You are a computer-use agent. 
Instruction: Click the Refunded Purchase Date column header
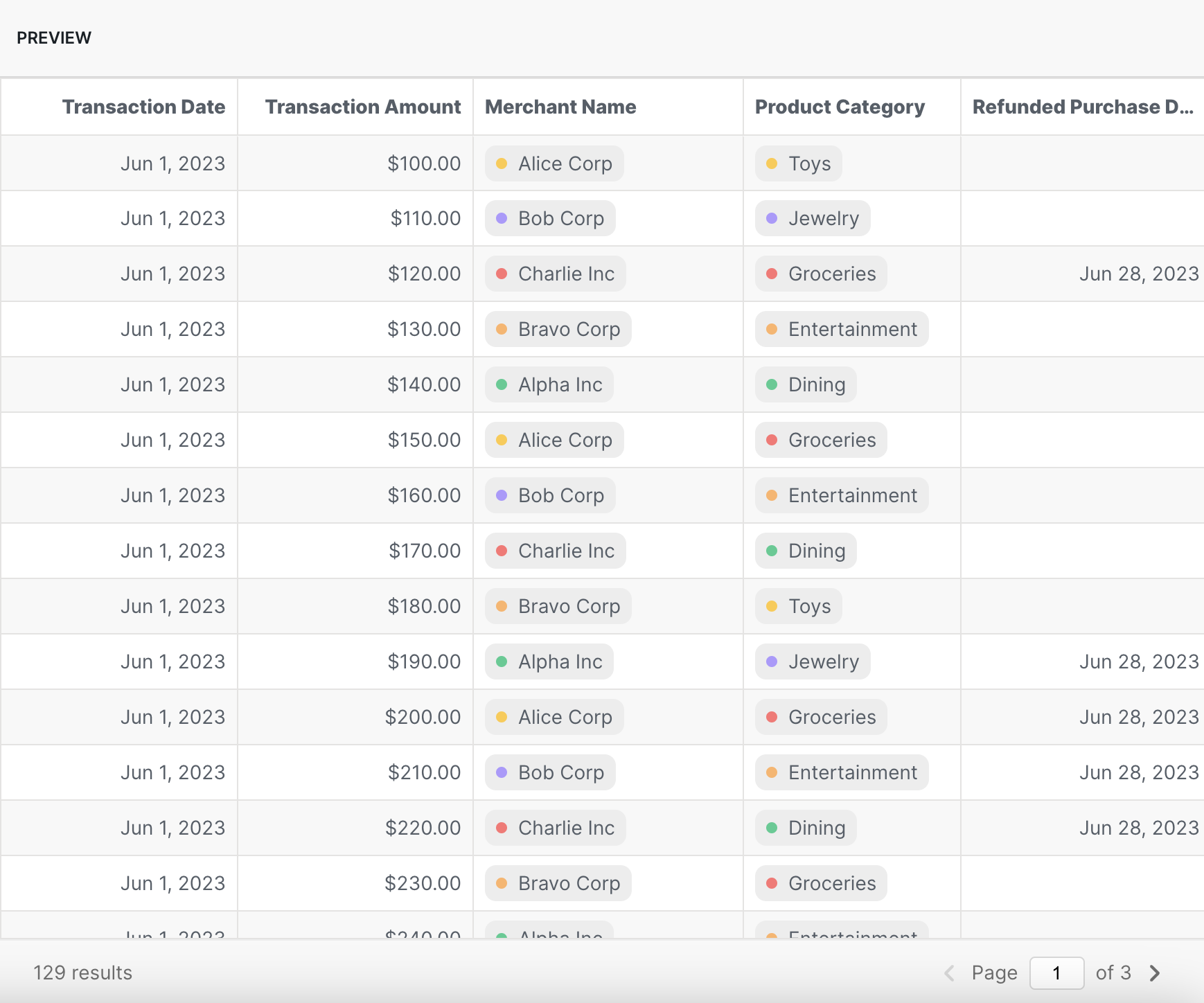[x=1082, y=107]
